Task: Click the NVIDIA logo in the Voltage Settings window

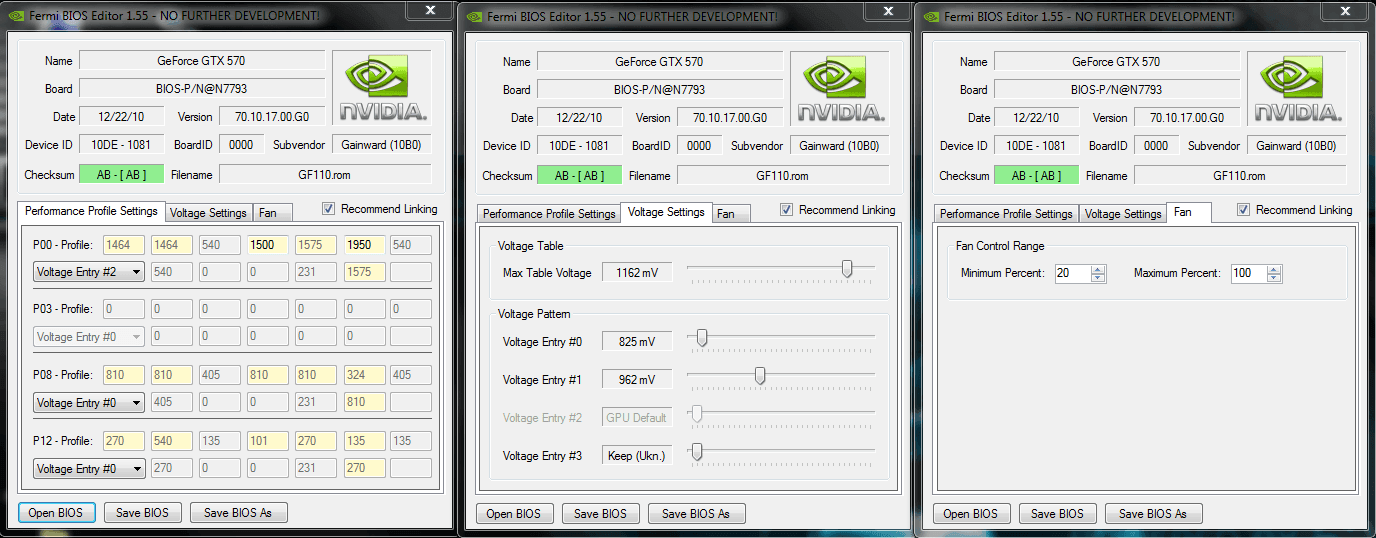Action: tap(840, 90)
